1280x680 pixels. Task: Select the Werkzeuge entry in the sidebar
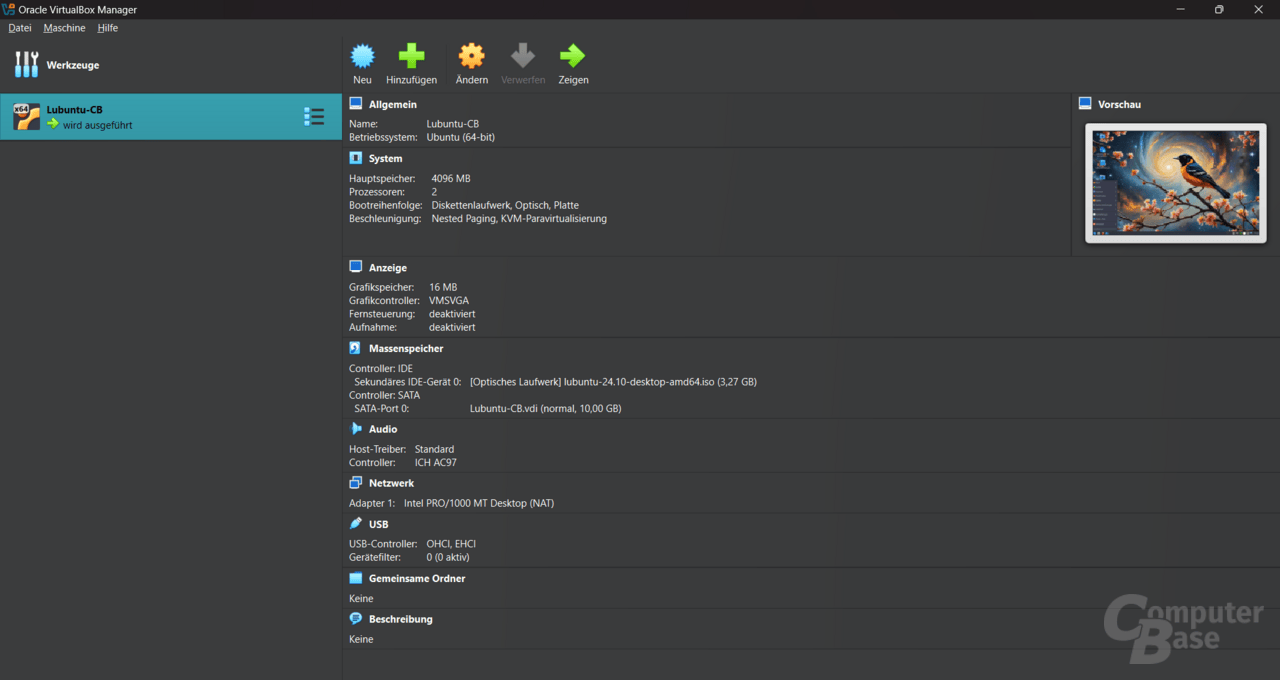click(170, 65)
